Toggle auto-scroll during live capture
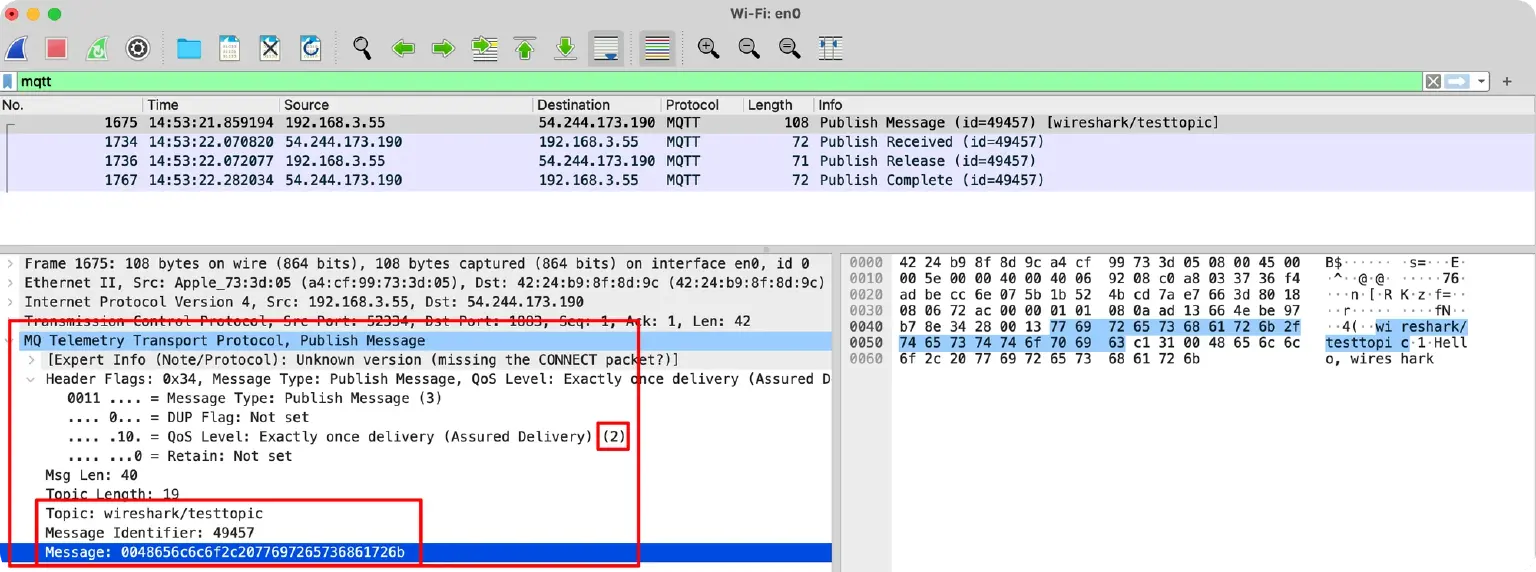 [606, 48]
